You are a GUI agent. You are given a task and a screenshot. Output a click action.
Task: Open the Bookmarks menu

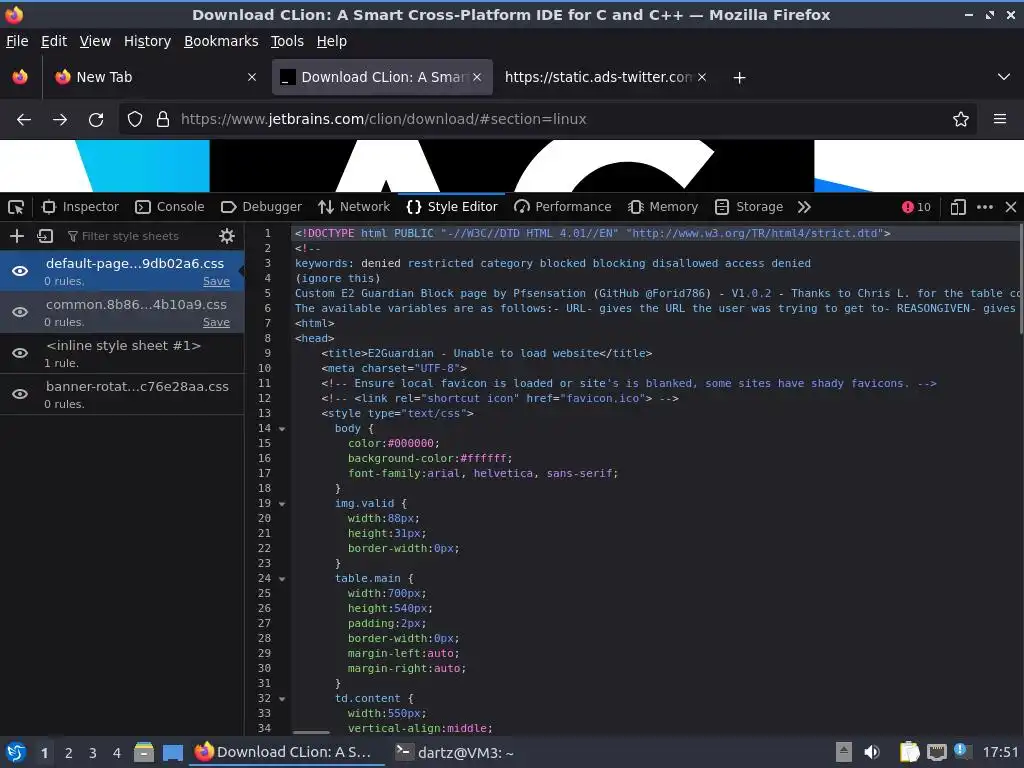221,41
